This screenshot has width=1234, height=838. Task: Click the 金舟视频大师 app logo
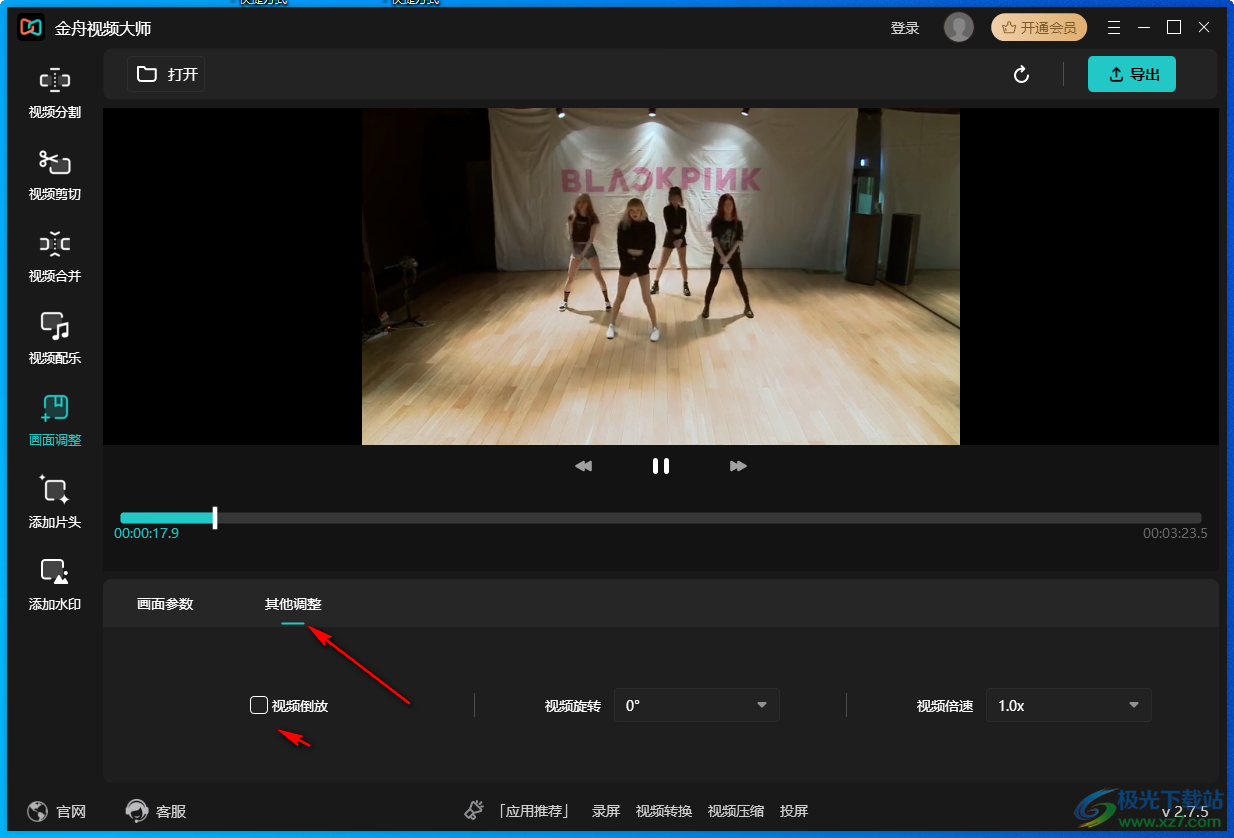pos(31,28)
